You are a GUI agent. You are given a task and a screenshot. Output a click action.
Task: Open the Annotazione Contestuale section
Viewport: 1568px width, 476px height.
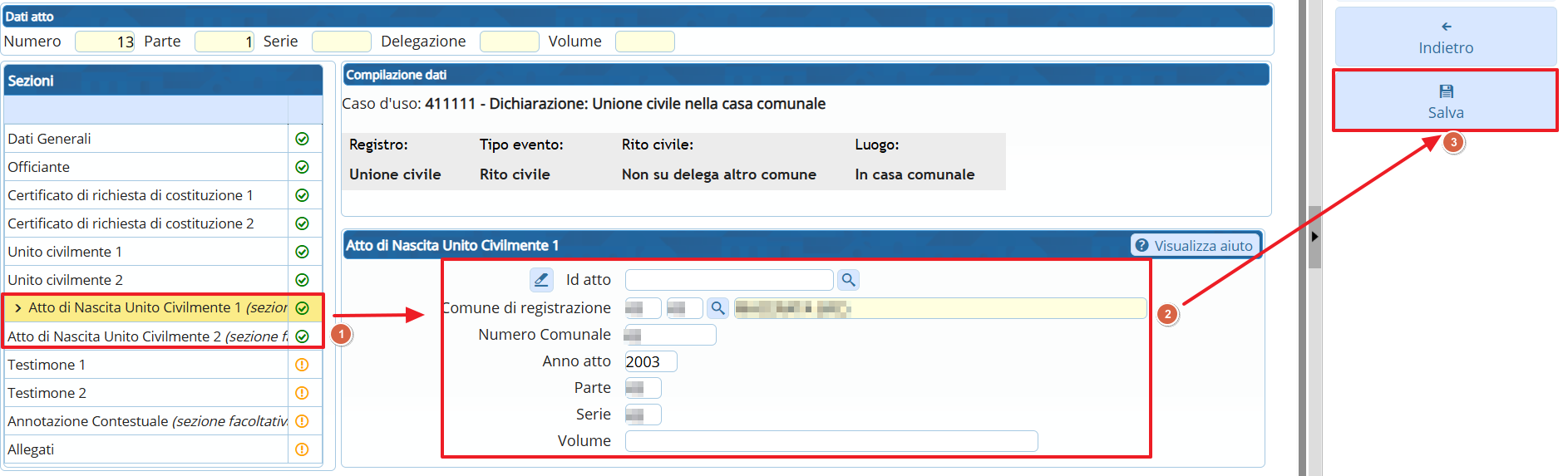tap(146, 421)
